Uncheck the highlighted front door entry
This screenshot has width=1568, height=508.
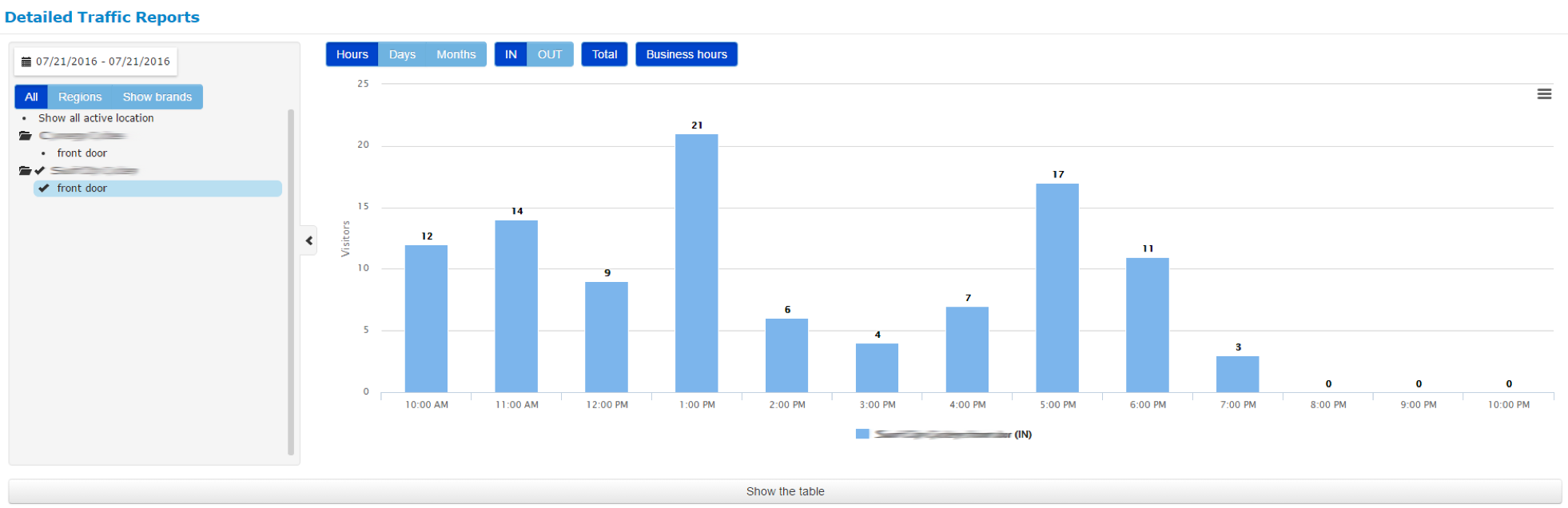[44, 189]
